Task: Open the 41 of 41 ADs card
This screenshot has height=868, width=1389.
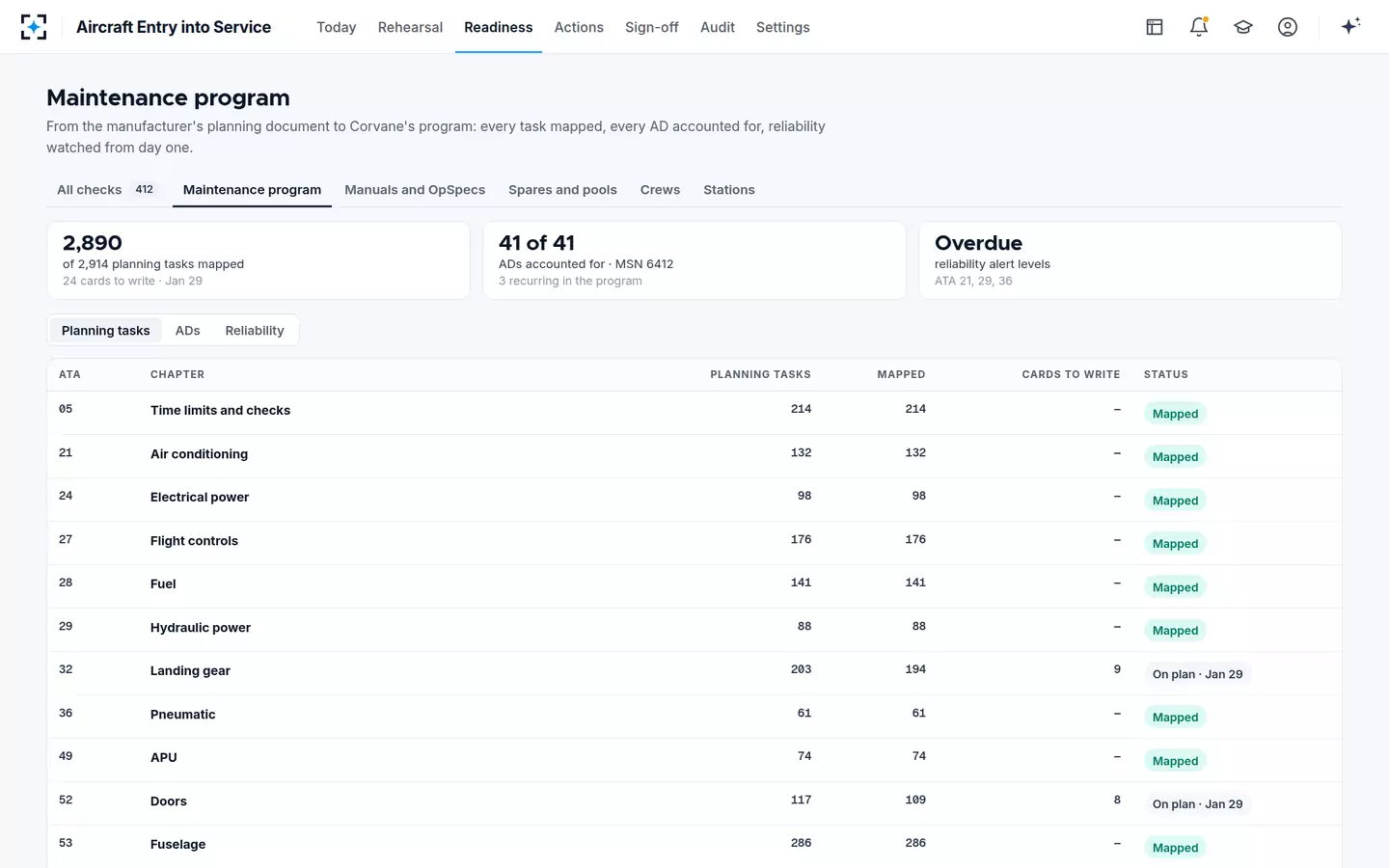Action: (x=694, y=260)
